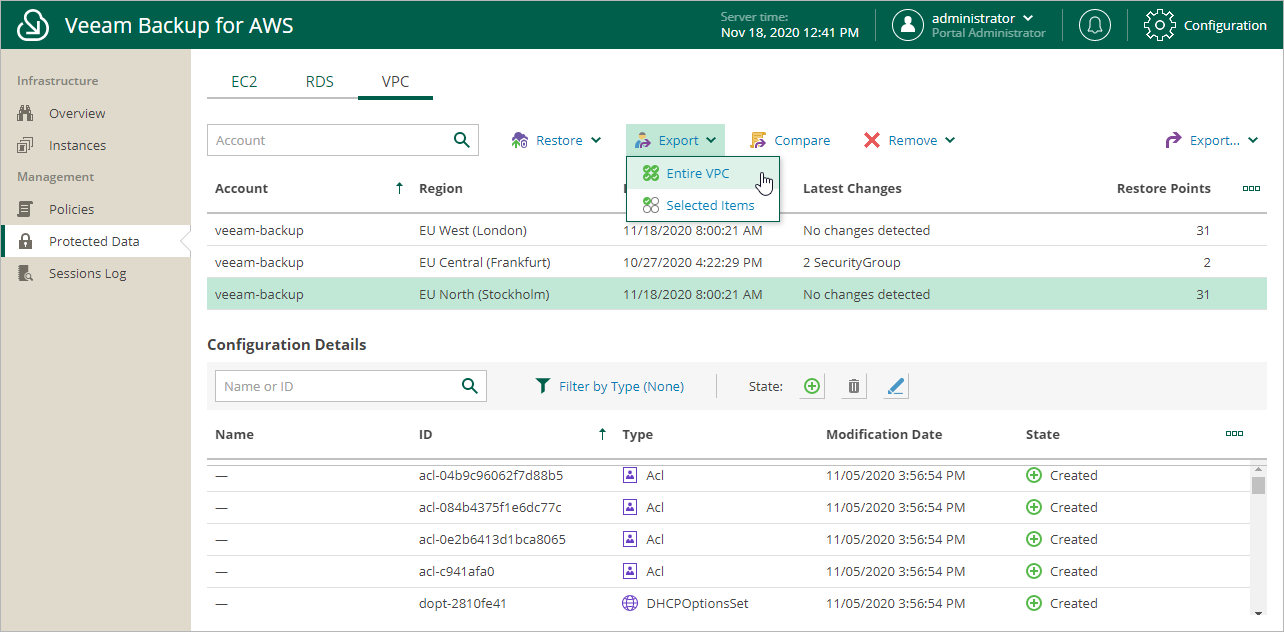Choose Entire VPC from Export menu

[x=703, y=173]
